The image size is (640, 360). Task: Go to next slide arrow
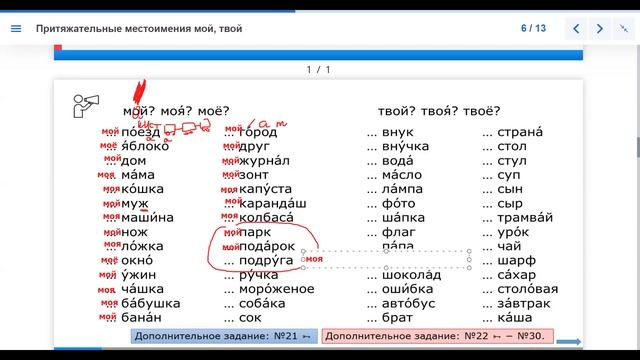[600, 29]
